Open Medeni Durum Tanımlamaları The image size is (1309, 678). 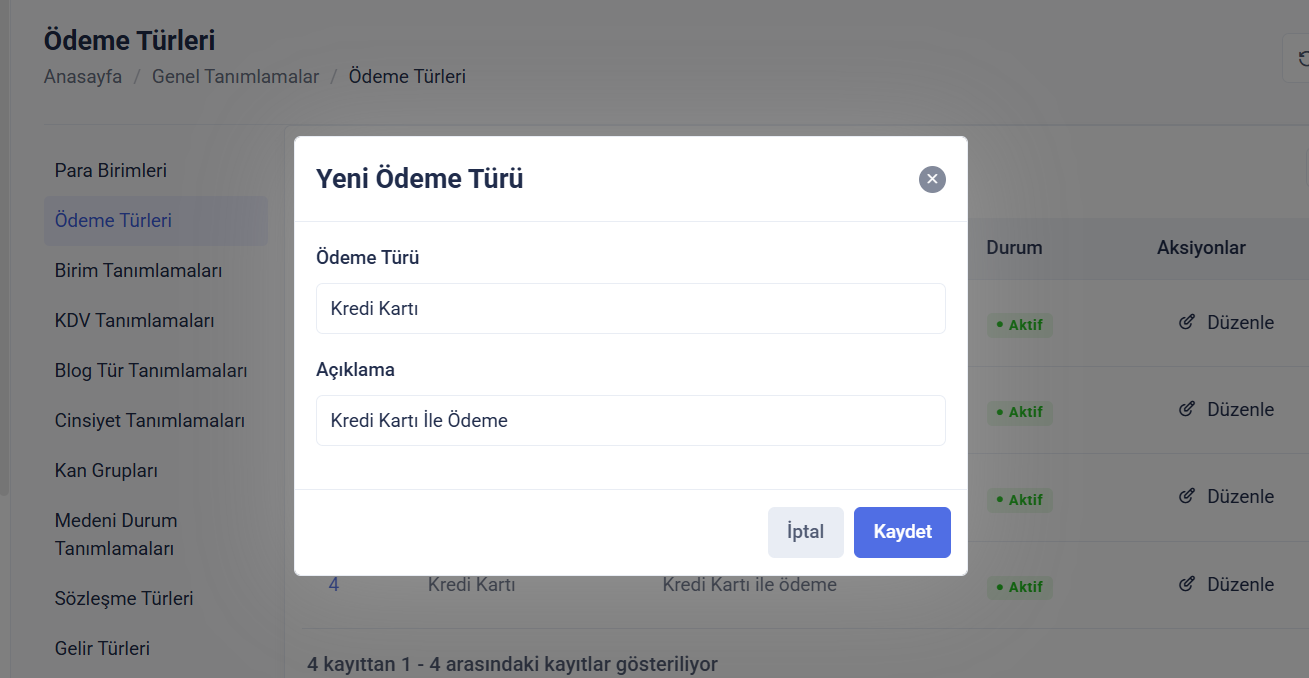(x=116, y=535)
